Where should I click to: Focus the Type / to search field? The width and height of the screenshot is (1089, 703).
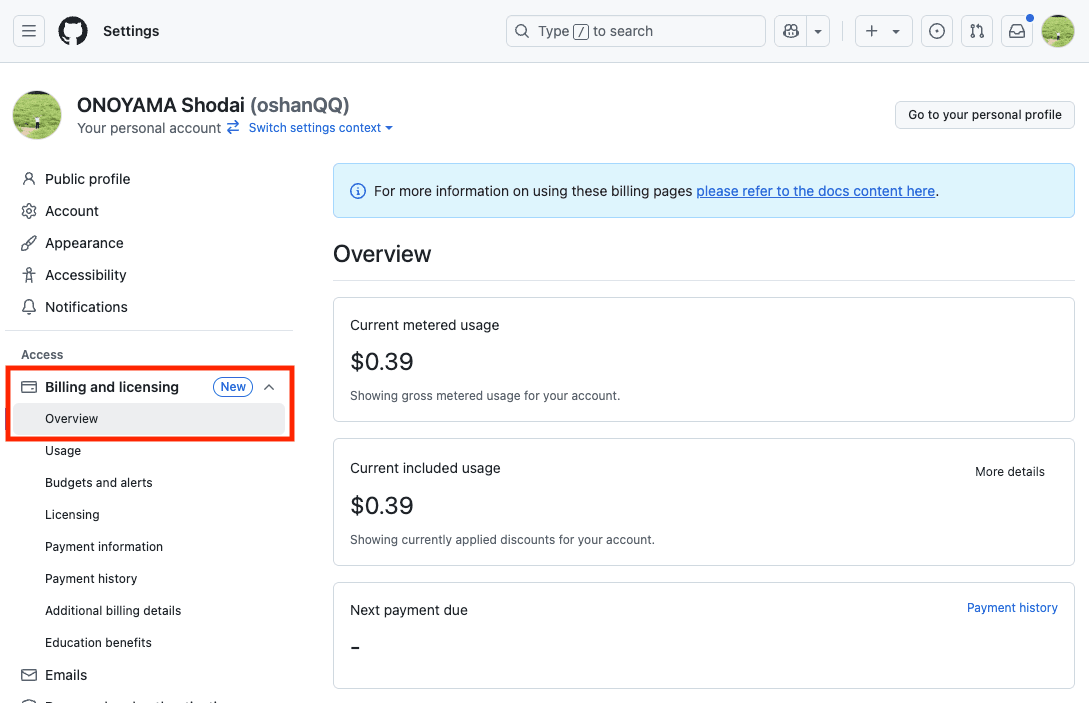pos(635,31)
